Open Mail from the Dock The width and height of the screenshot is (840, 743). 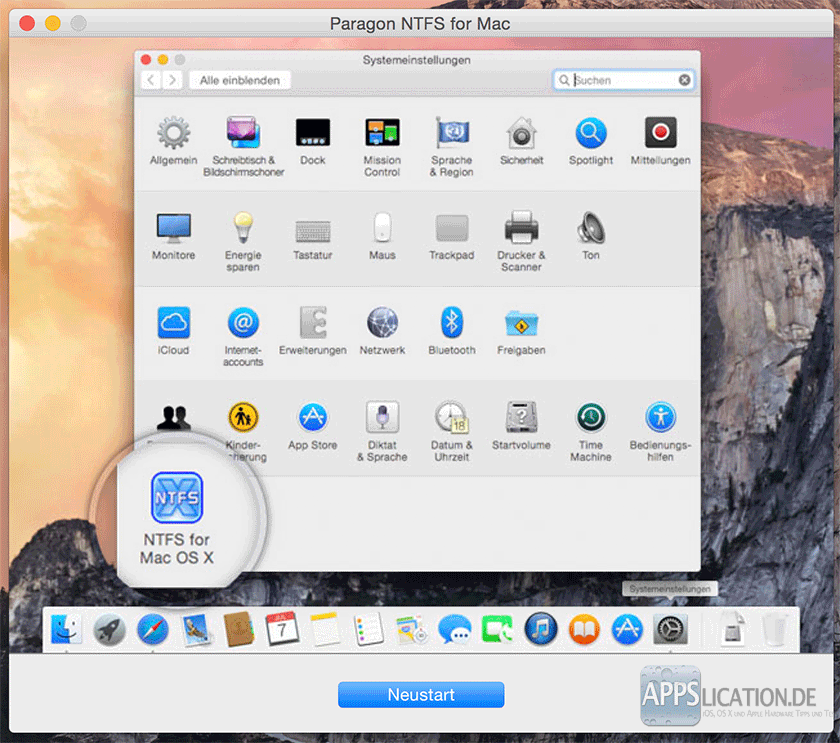[x=196, y=629]
